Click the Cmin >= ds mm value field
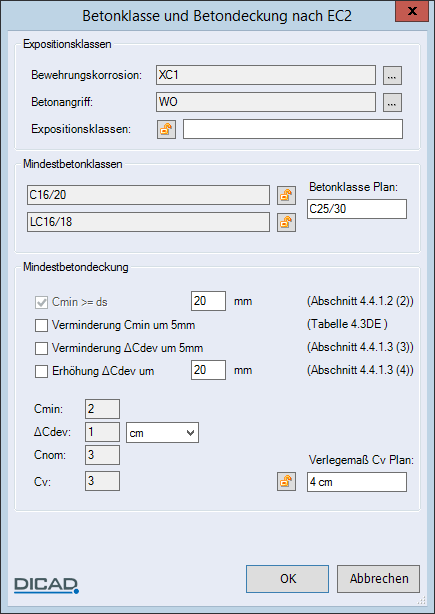Viewport: 435px width, 614px height. [208, 301]
